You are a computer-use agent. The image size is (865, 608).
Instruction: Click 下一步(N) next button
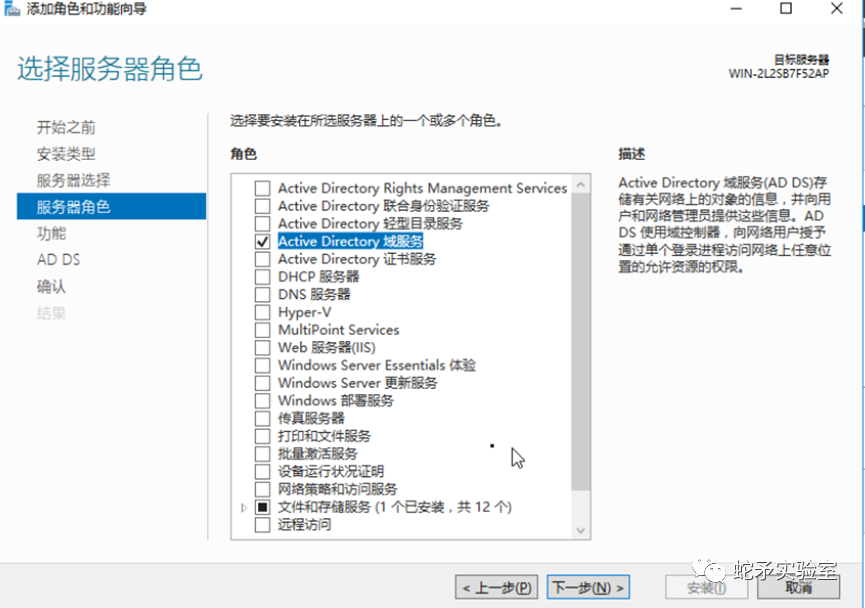pyautogui.click(x=588, y=588)
